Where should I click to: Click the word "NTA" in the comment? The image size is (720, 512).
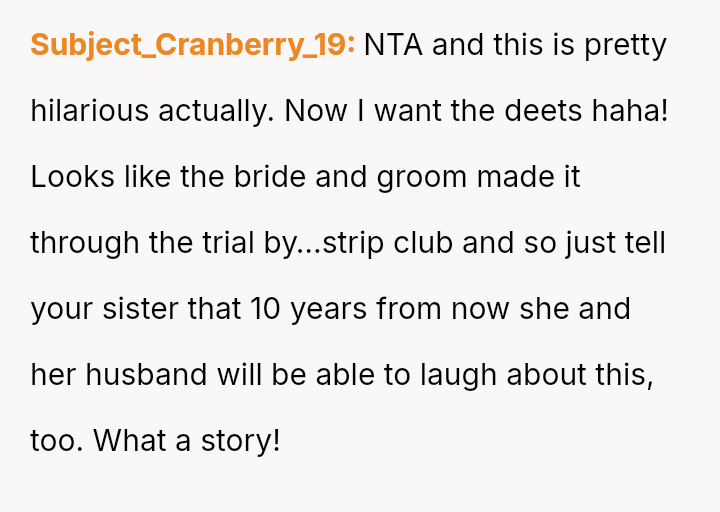point(393,45)
